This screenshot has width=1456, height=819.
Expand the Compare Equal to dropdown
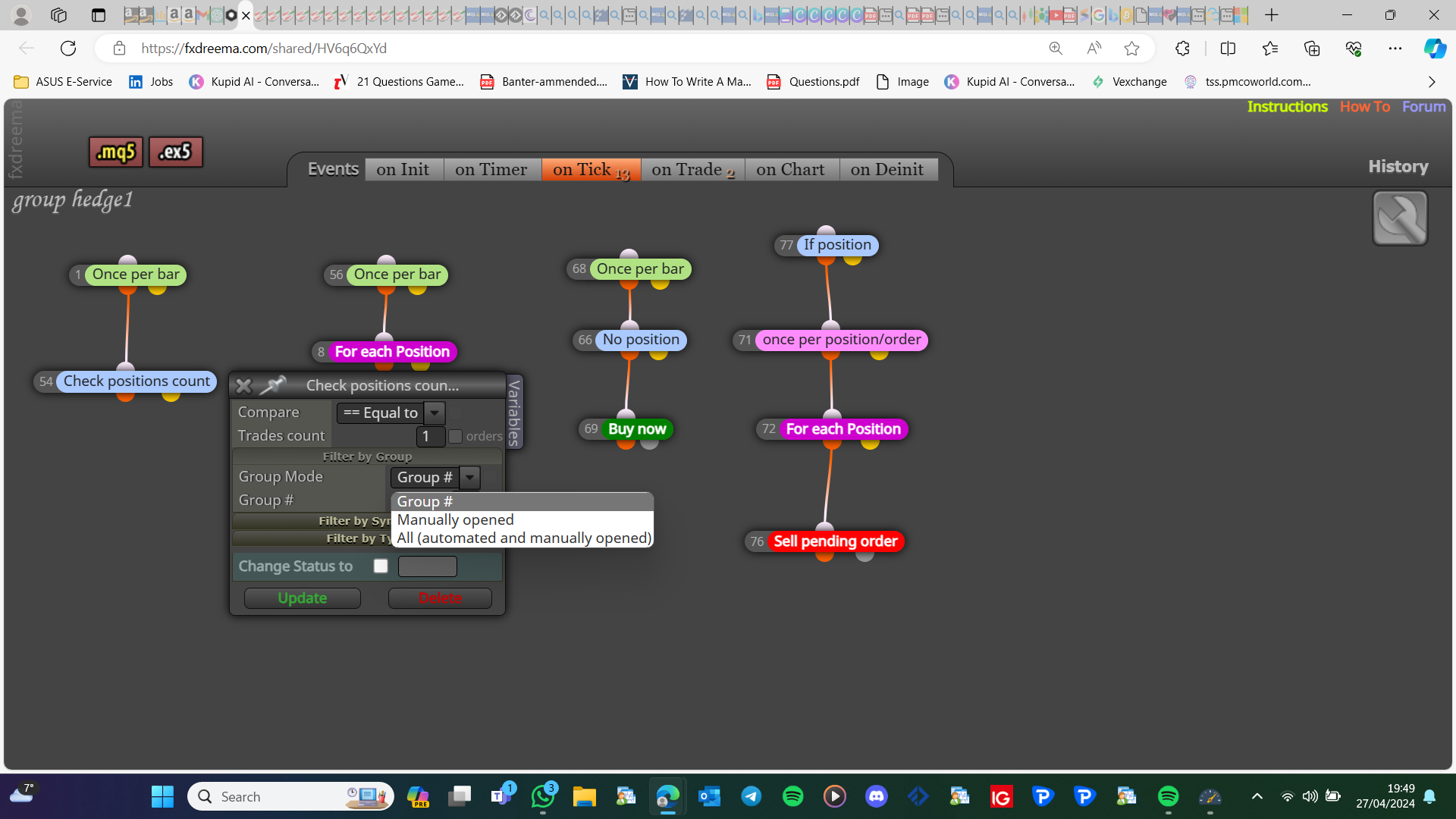click(435, 413)
